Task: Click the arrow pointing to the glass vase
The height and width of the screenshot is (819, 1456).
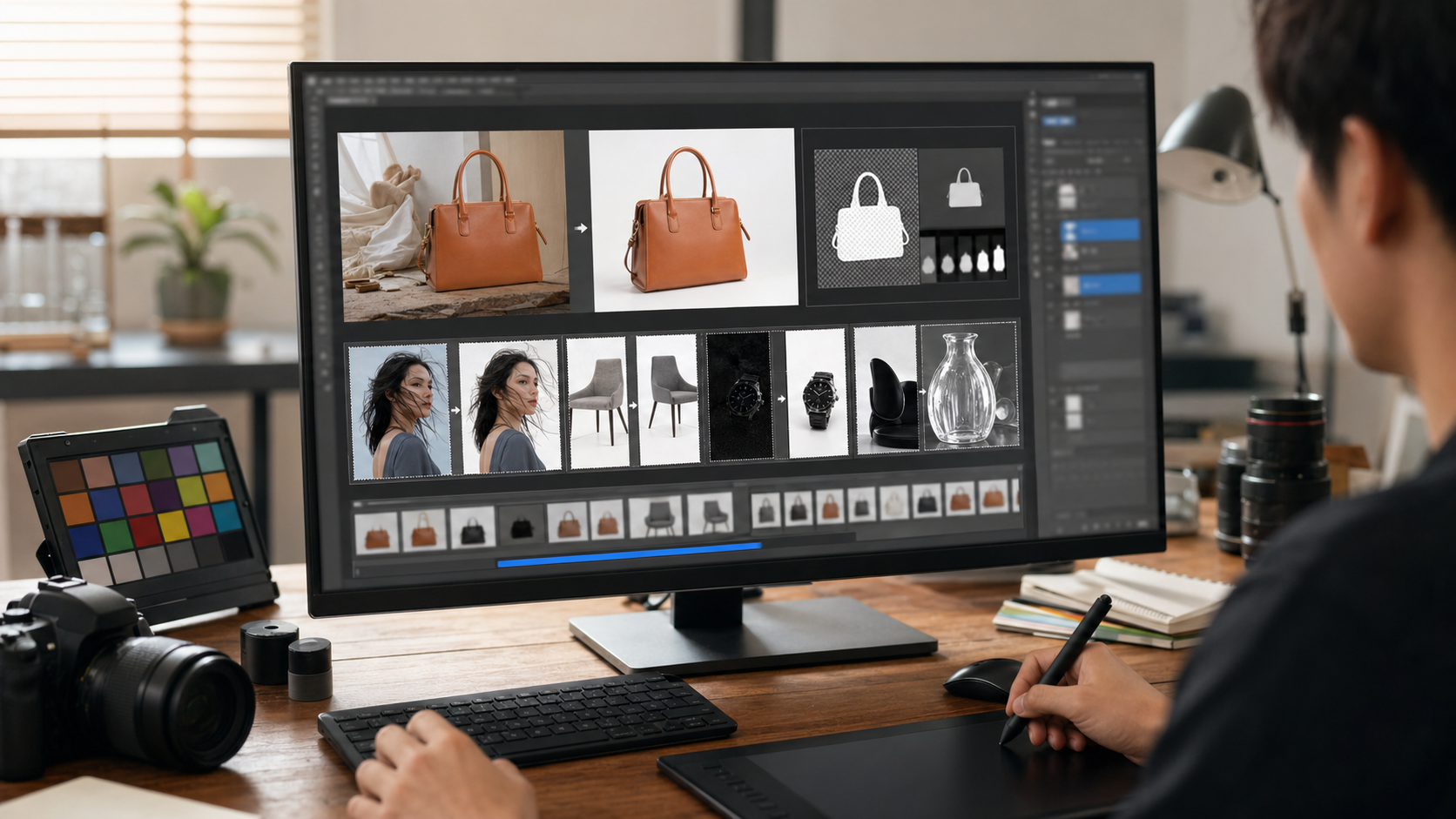Action: (922, 392)
